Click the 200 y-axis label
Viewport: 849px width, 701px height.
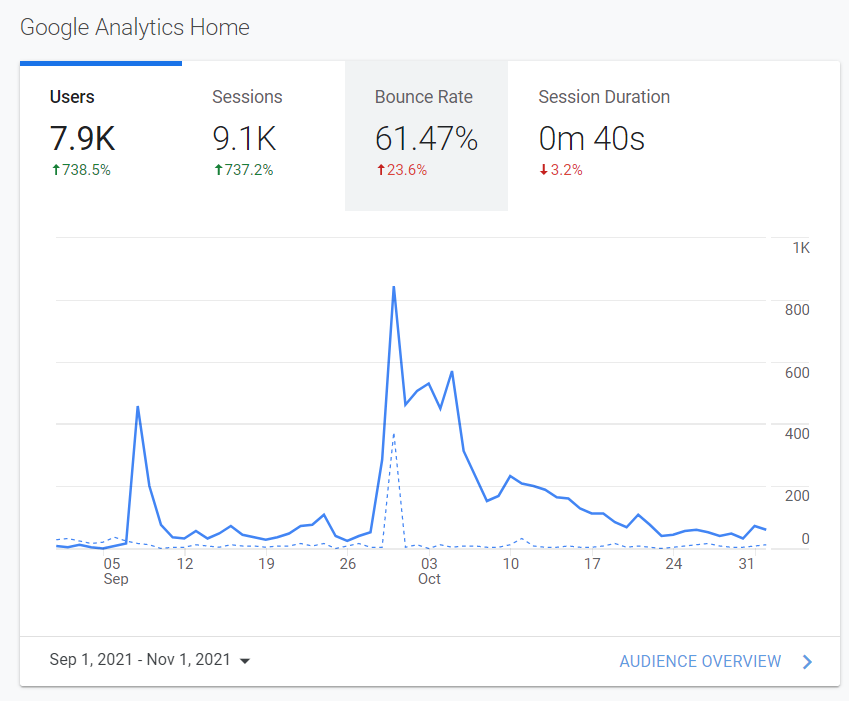[x=797, y=495]
